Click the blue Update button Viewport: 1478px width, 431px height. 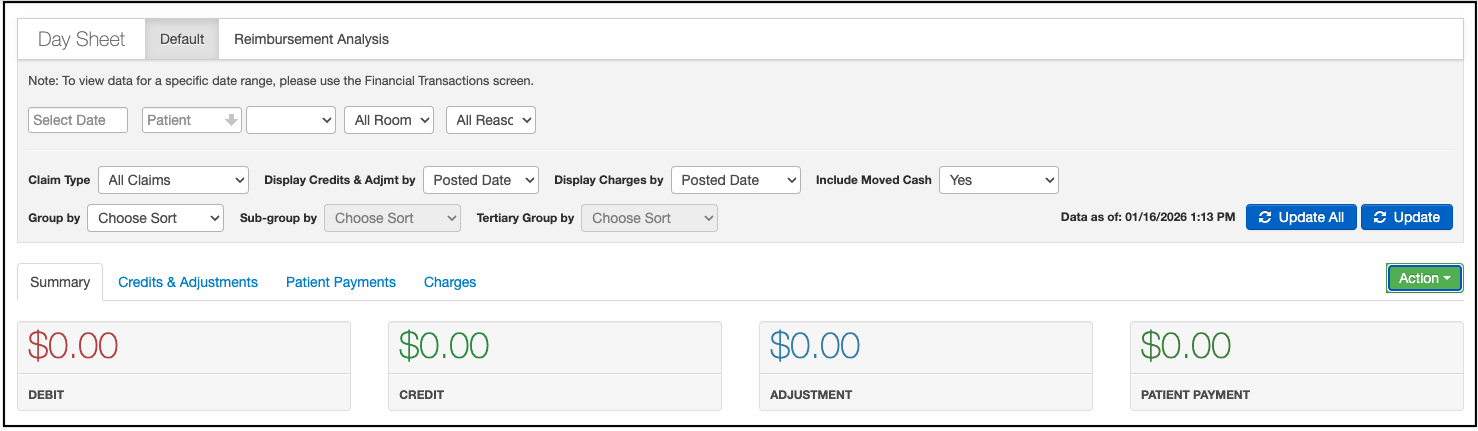[1406, 217]
